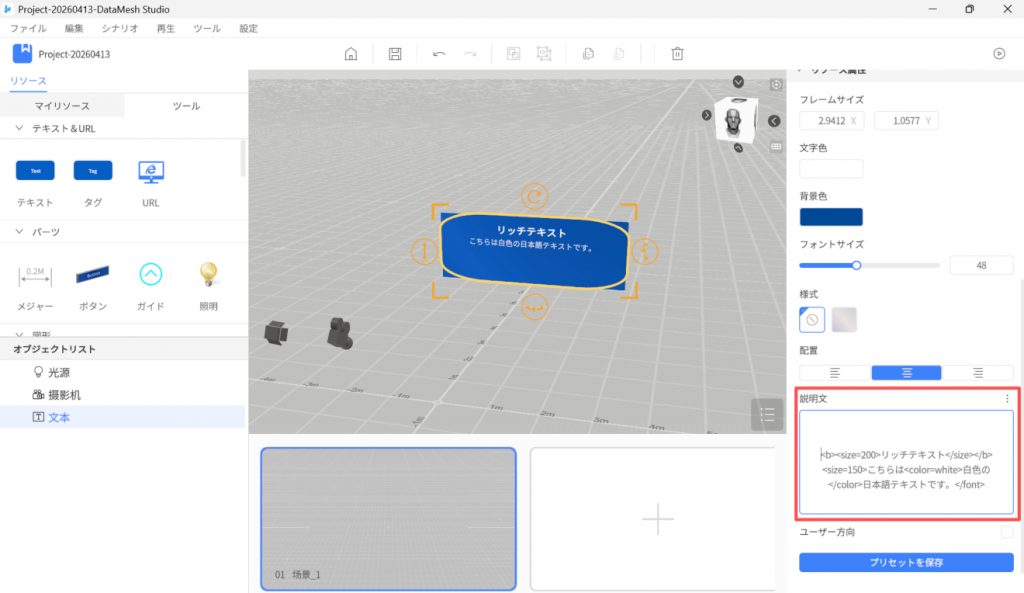
Task: Click the play preview icon
Action: [x=999, y=54]
